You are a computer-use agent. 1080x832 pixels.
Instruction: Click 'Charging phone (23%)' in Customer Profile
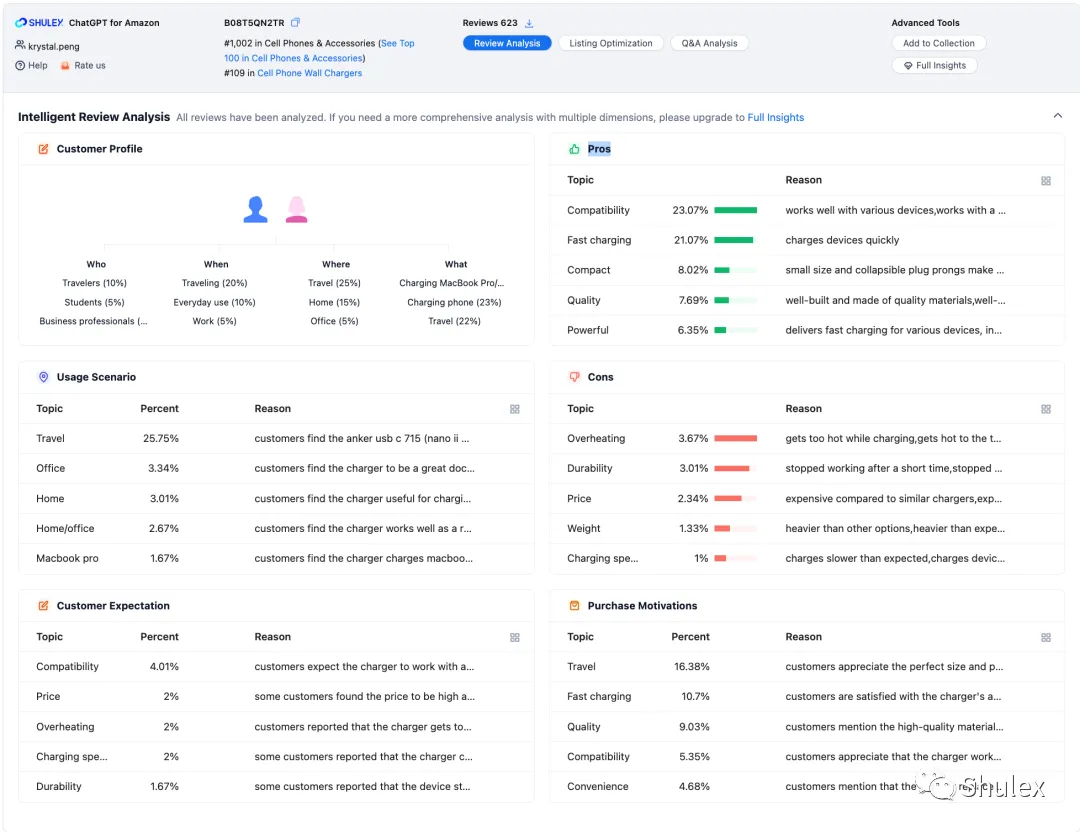click(x=454, y=302)
